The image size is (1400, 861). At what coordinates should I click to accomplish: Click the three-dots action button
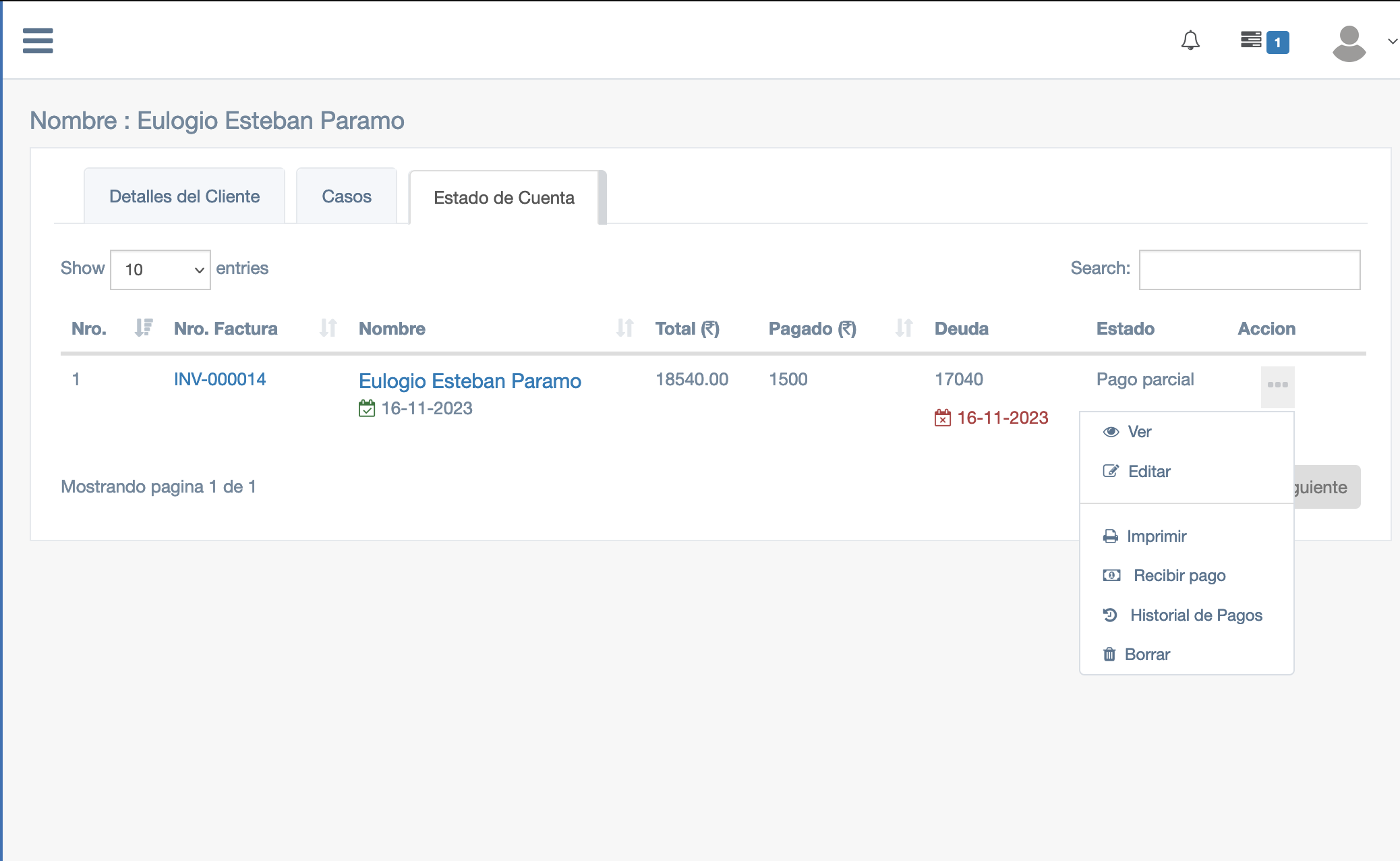click(1277, 385)
